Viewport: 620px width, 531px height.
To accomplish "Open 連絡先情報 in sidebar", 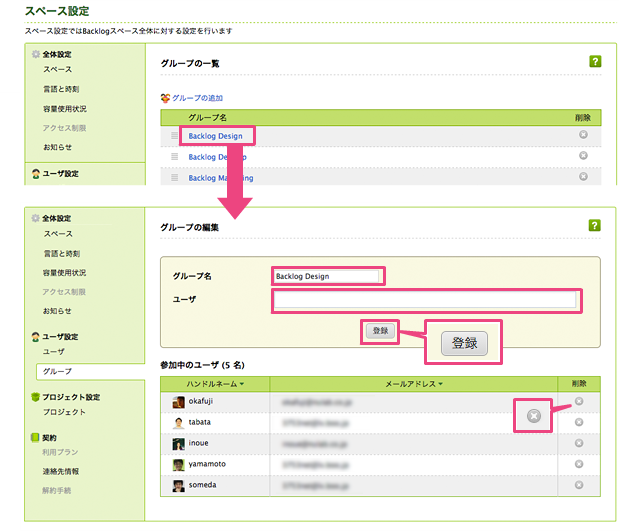I will point(61,471).
